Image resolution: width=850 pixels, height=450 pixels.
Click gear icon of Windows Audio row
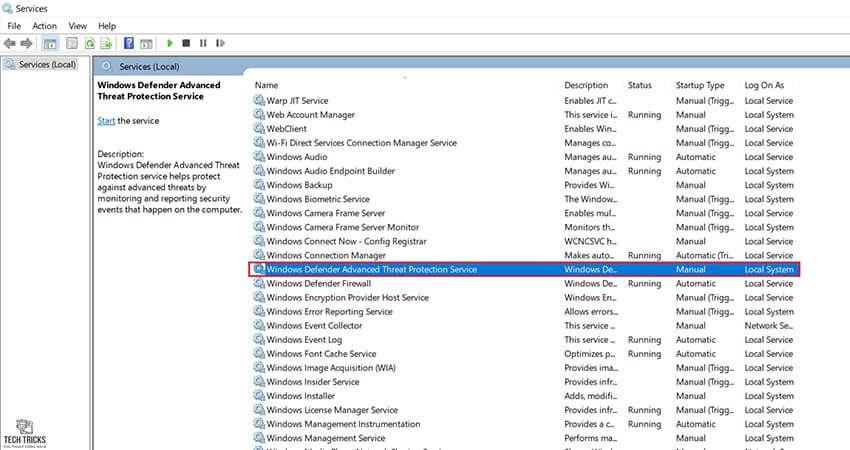click(x=259, y=157)
